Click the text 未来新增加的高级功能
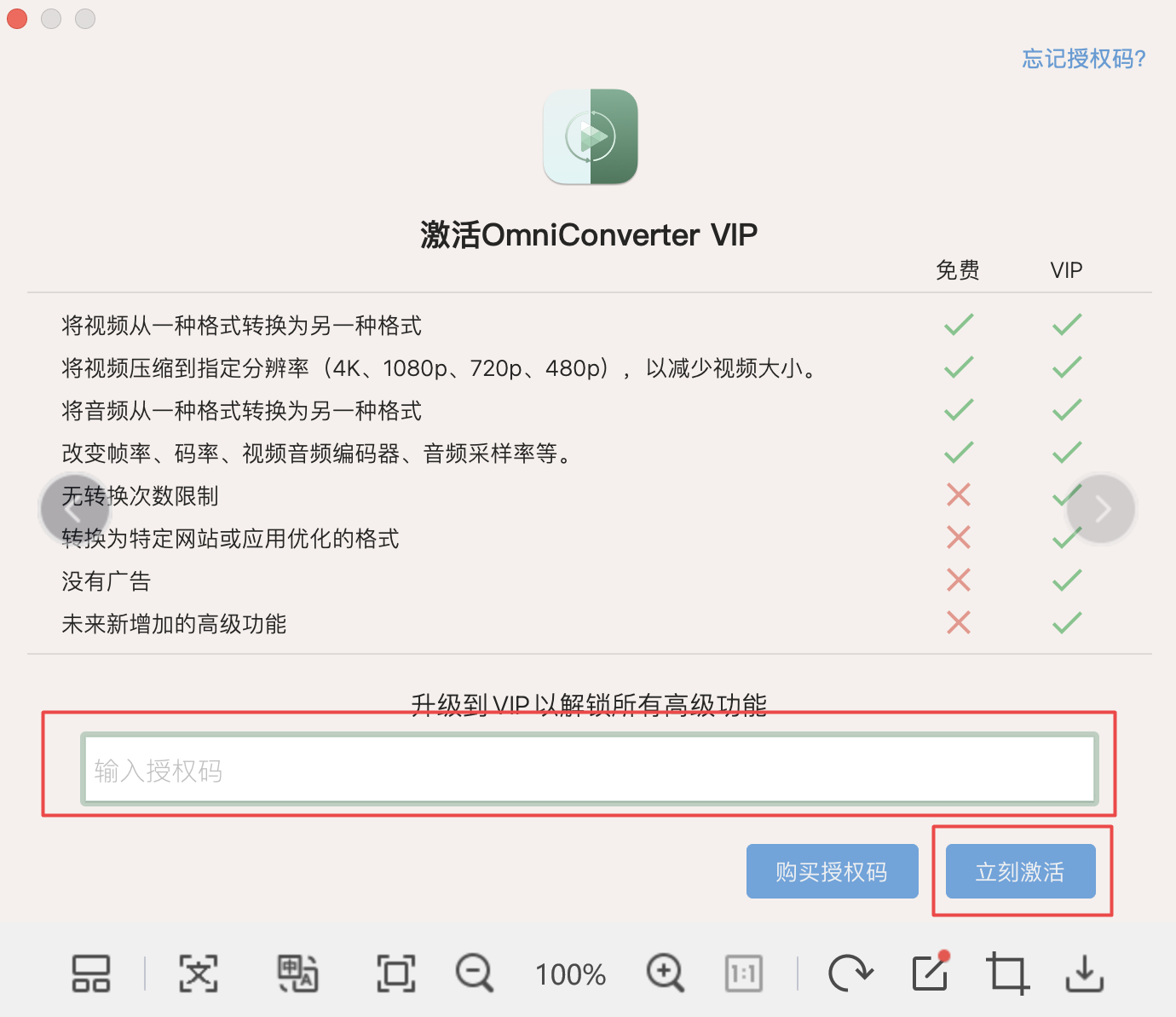This screenshot has height=1017, width=1176. [174, 623]
